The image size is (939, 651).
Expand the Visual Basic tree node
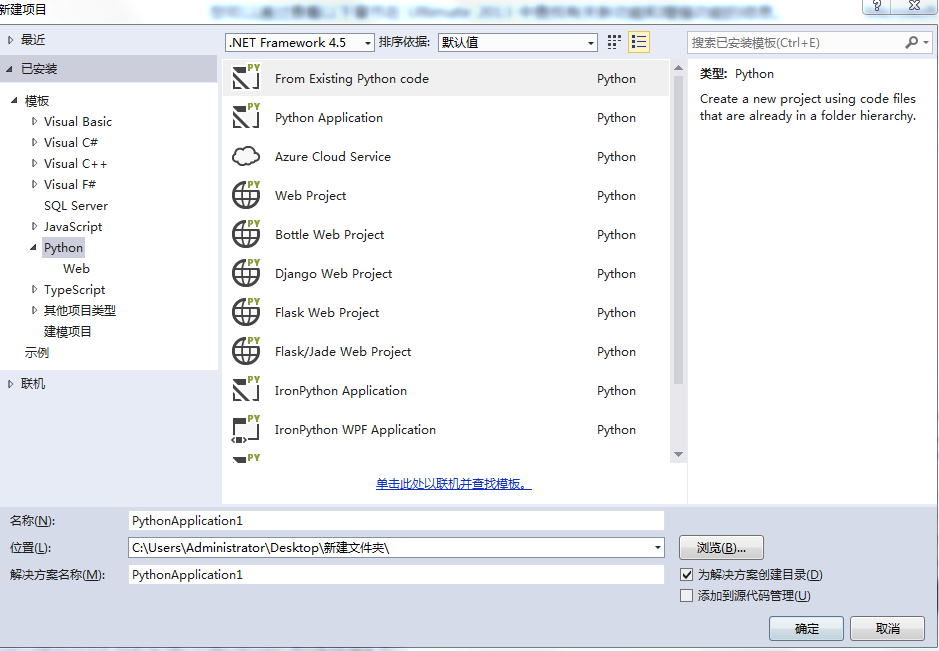[x=34, y=121]
